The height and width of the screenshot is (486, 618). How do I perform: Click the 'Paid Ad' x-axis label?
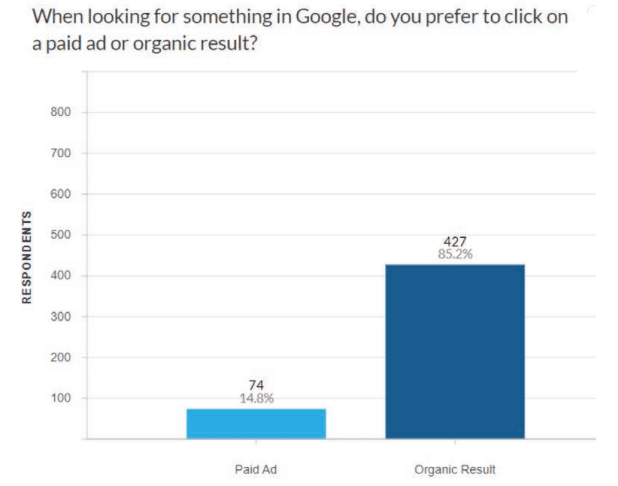click(x=255, y=469)
